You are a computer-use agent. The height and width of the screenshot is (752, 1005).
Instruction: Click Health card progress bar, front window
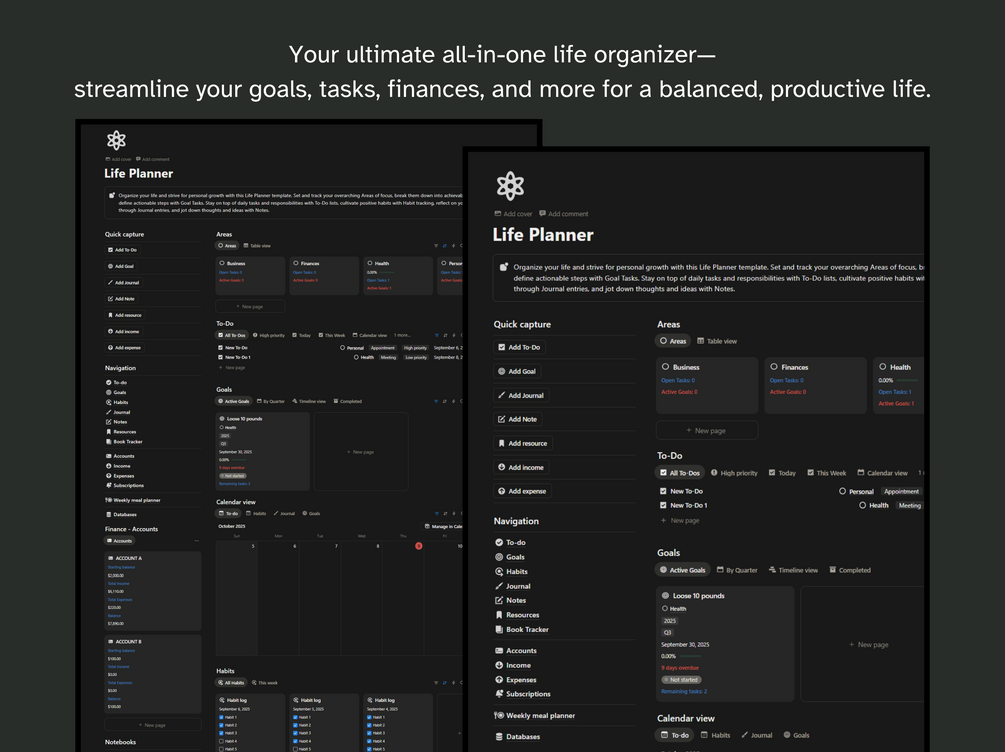click(x=907, y=380)
